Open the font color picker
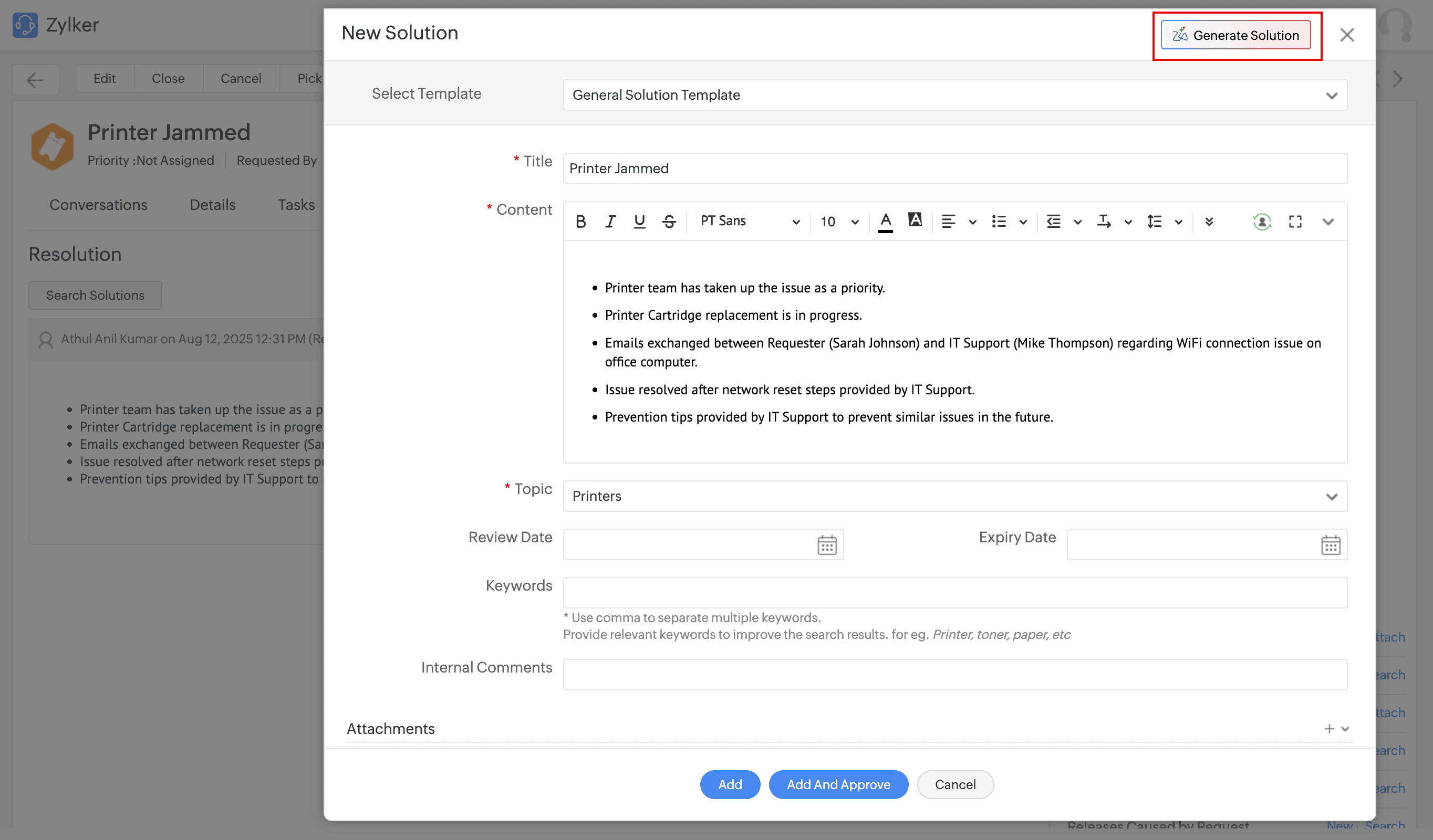Screen dimensions: 1433x840 (886, 222)
